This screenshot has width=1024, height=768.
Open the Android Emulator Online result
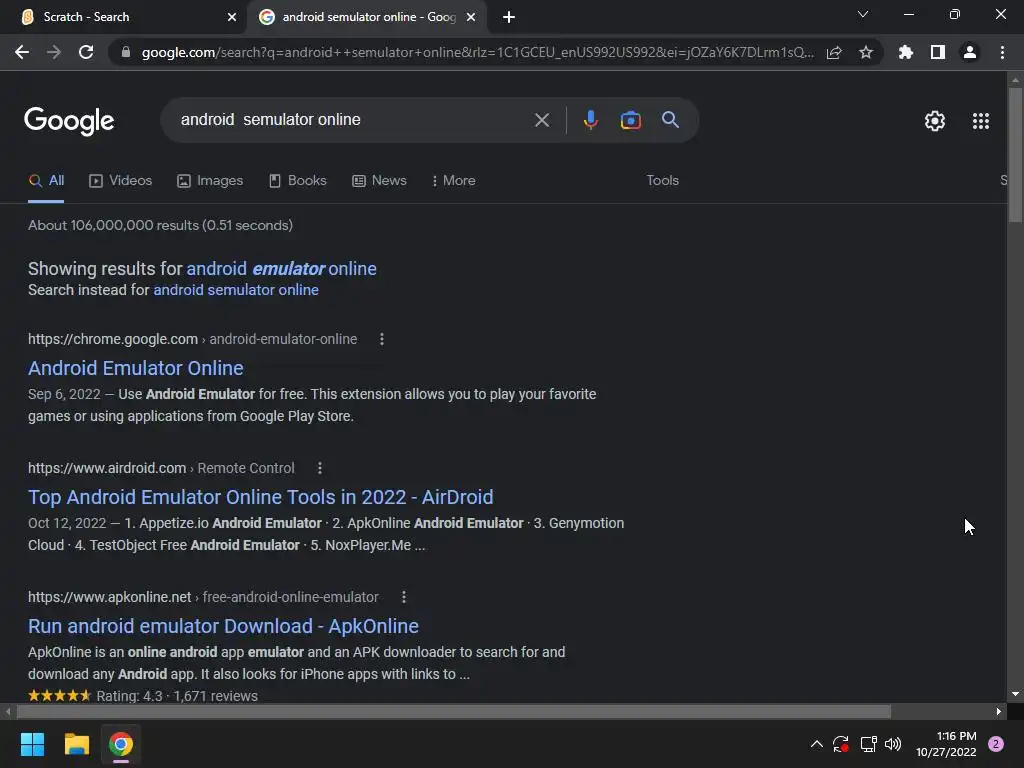[136, 368]
